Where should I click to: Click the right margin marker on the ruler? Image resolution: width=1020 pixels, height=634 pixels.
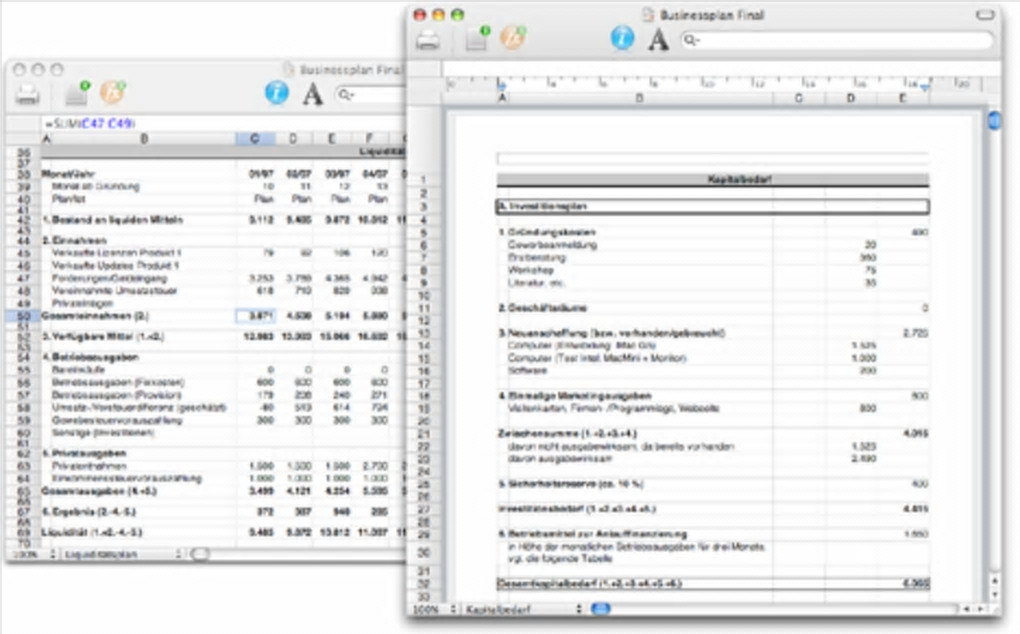click(x=925, y=85)
